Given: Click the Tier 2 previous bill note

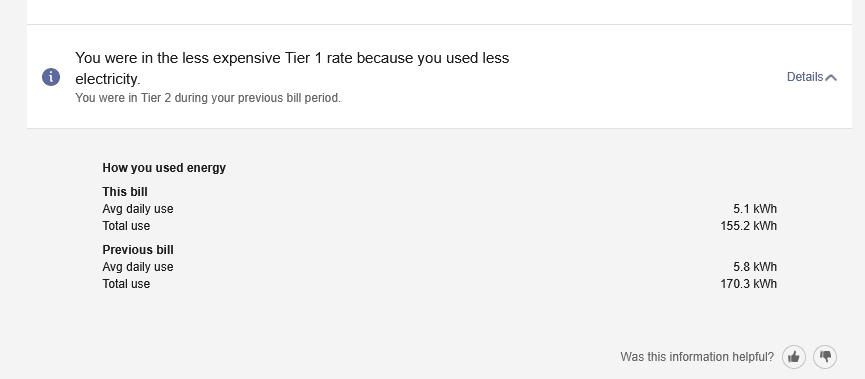Looking at the screenshot, I should 208,98.
